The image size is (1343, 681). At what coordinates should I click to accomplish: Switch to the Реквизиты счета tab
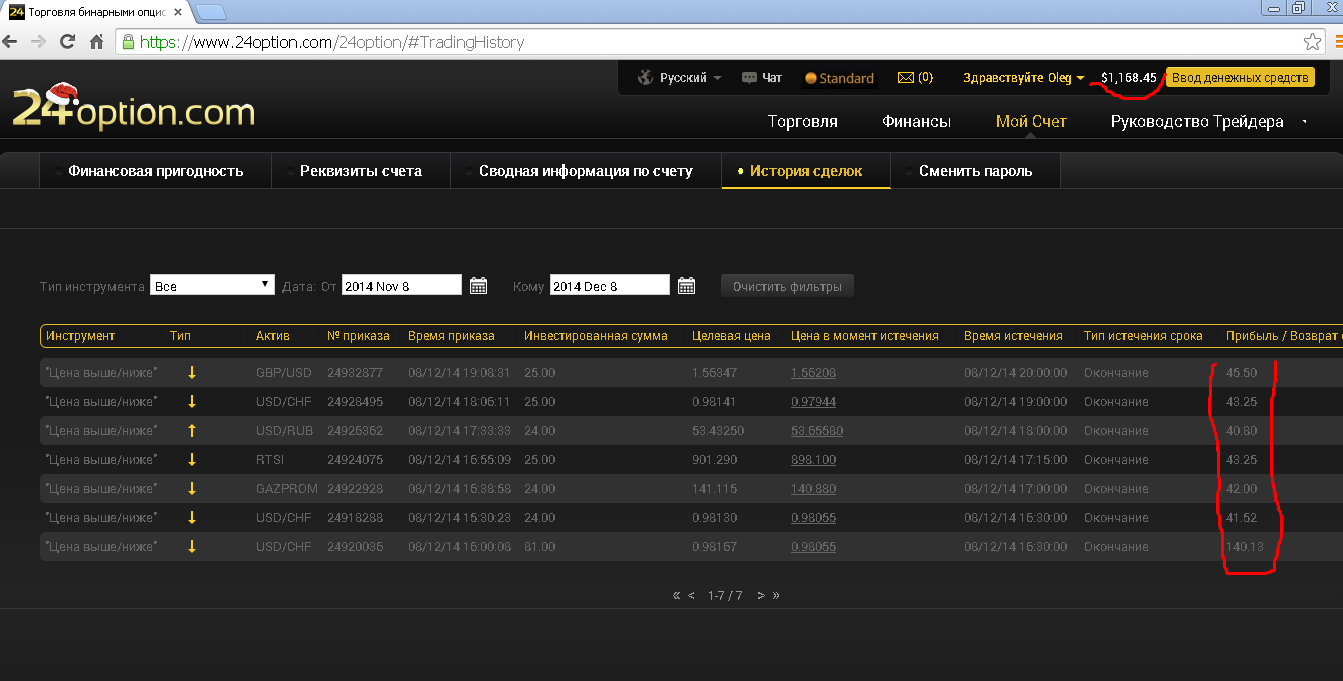coord(360,171)
